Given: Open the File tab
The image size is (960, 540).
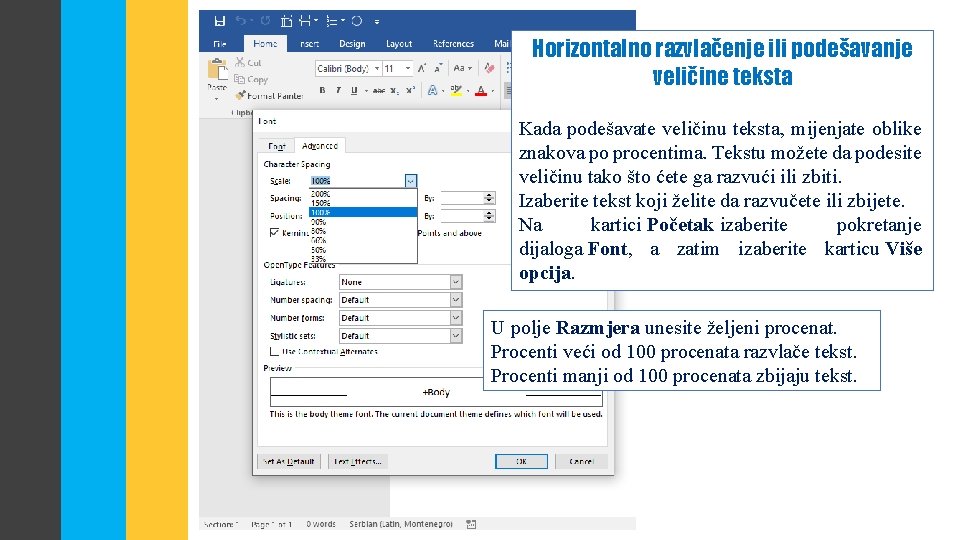Looking at the screenshot, I should click(x=220, y=43).
